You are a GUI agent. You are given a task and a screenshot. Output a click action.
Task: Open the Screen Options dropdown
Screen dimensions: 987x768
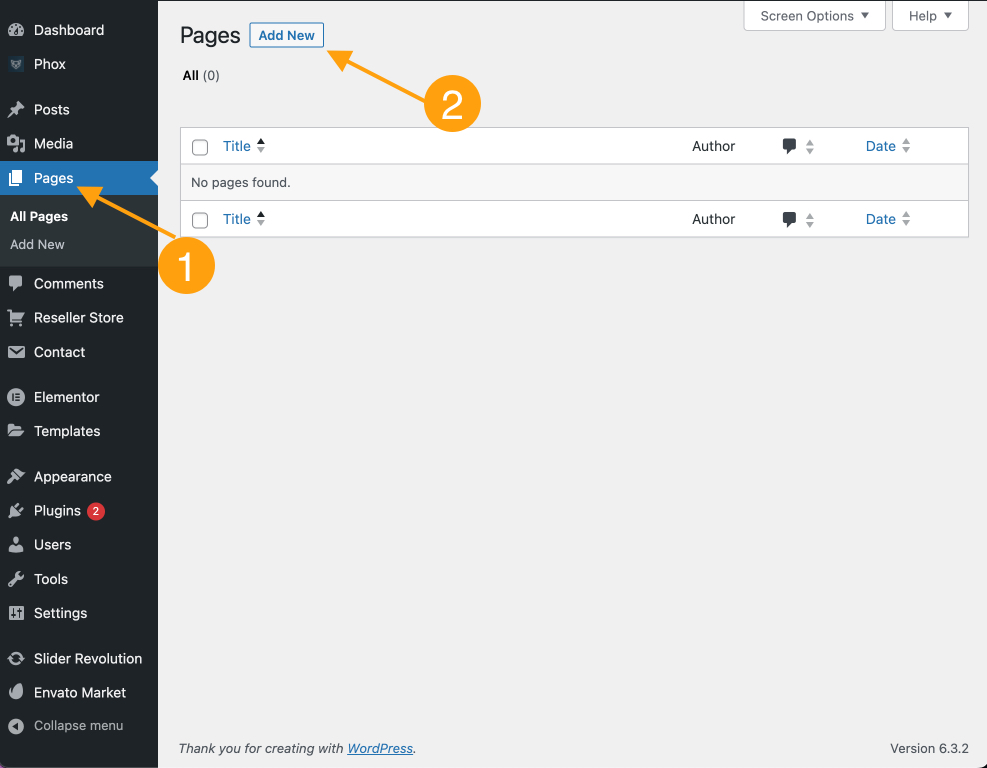[x=813, y=16]
